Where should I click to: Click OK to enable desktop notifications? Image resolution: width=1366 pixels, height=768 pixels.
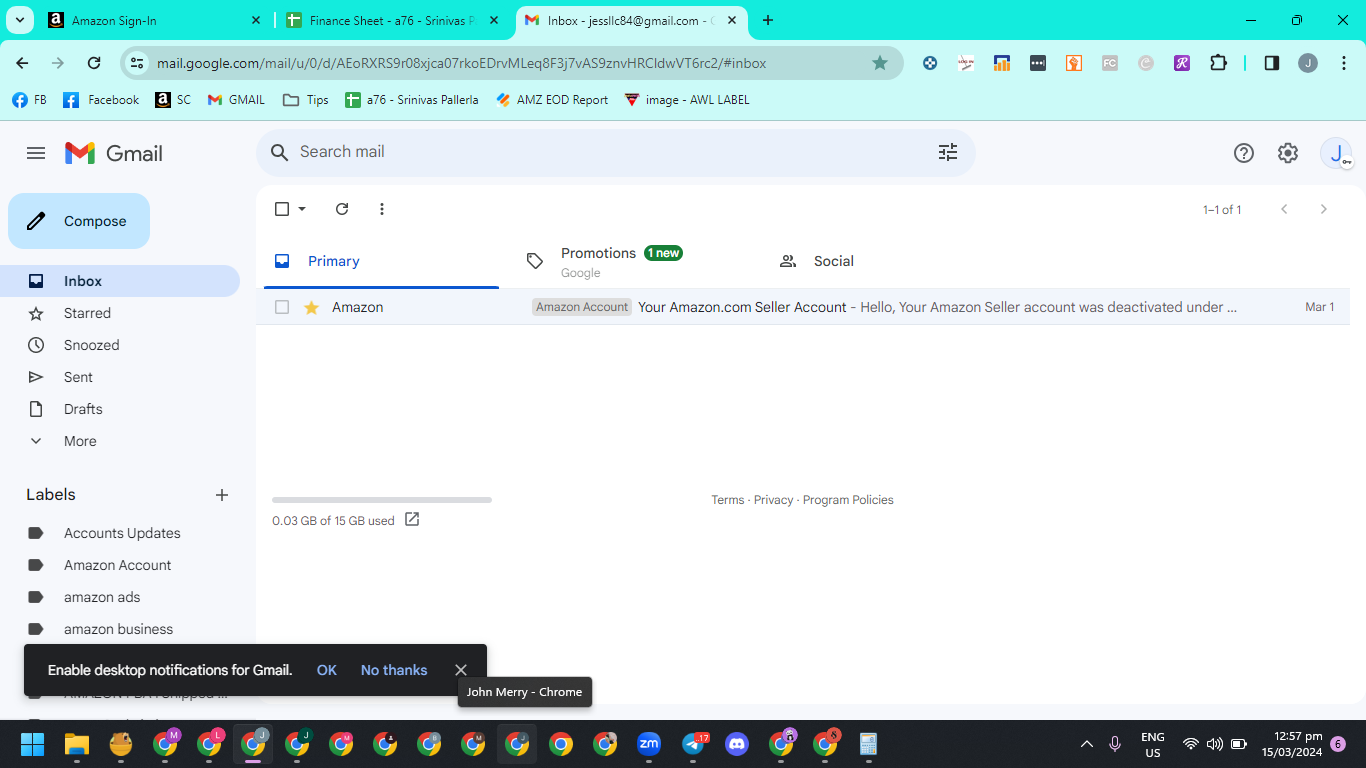(327, 670)
